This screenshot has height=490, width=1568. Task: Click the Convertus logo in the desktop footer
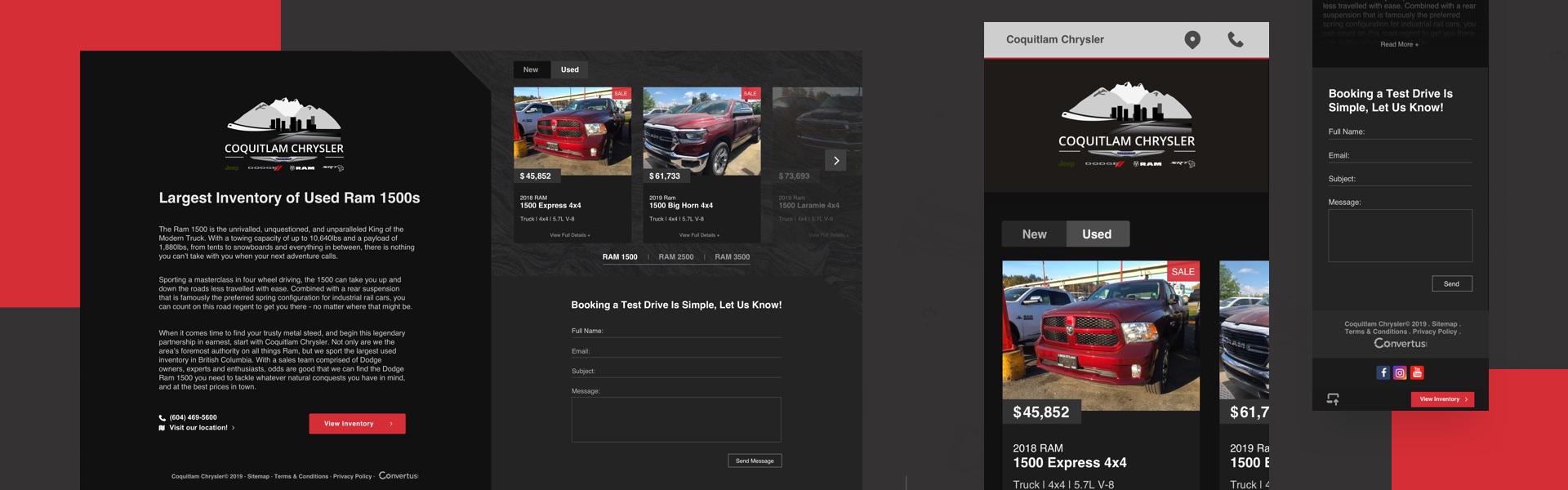399,476
